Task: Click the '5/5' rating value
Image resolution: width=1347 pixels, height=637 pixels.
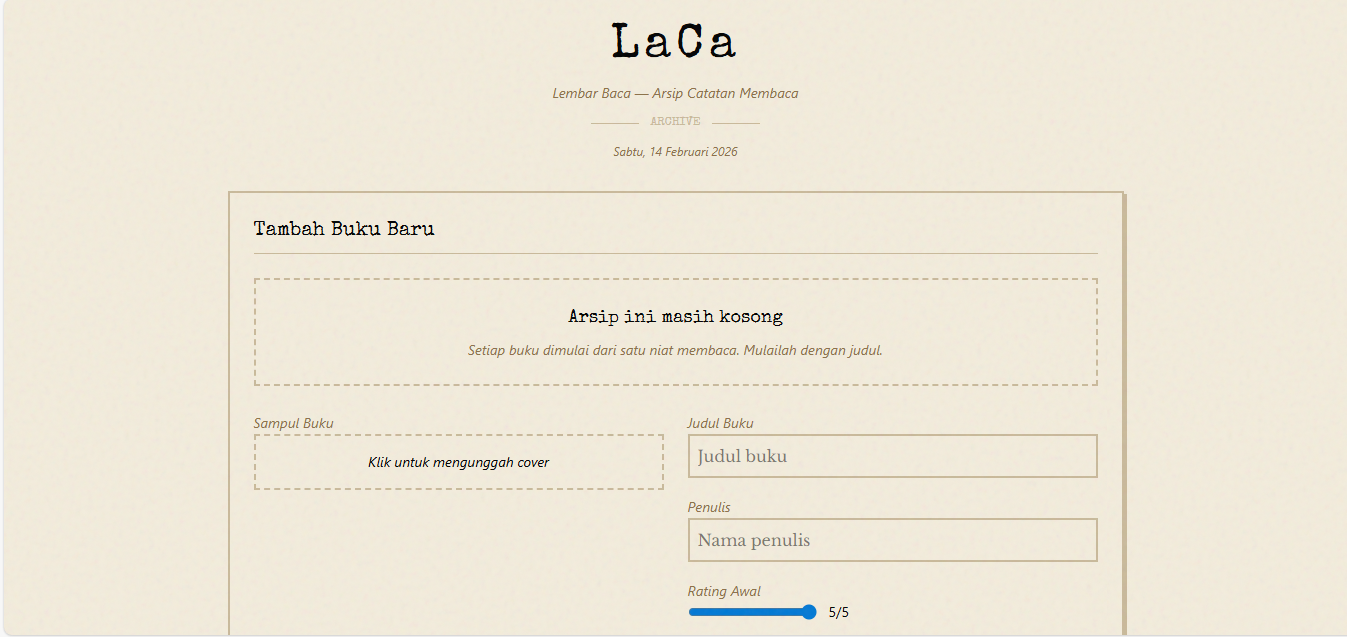Action: pos(839,613)
